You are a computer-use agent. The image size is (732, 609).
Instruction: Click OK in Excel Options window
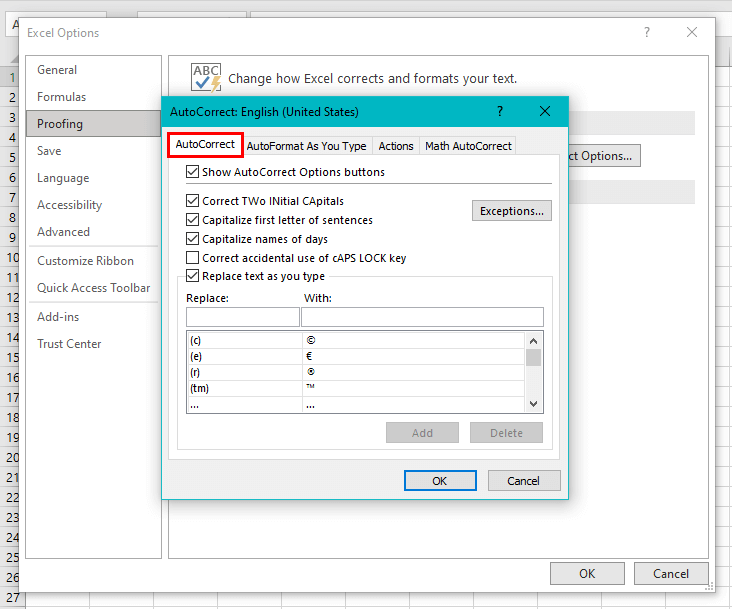click(587, 574)
